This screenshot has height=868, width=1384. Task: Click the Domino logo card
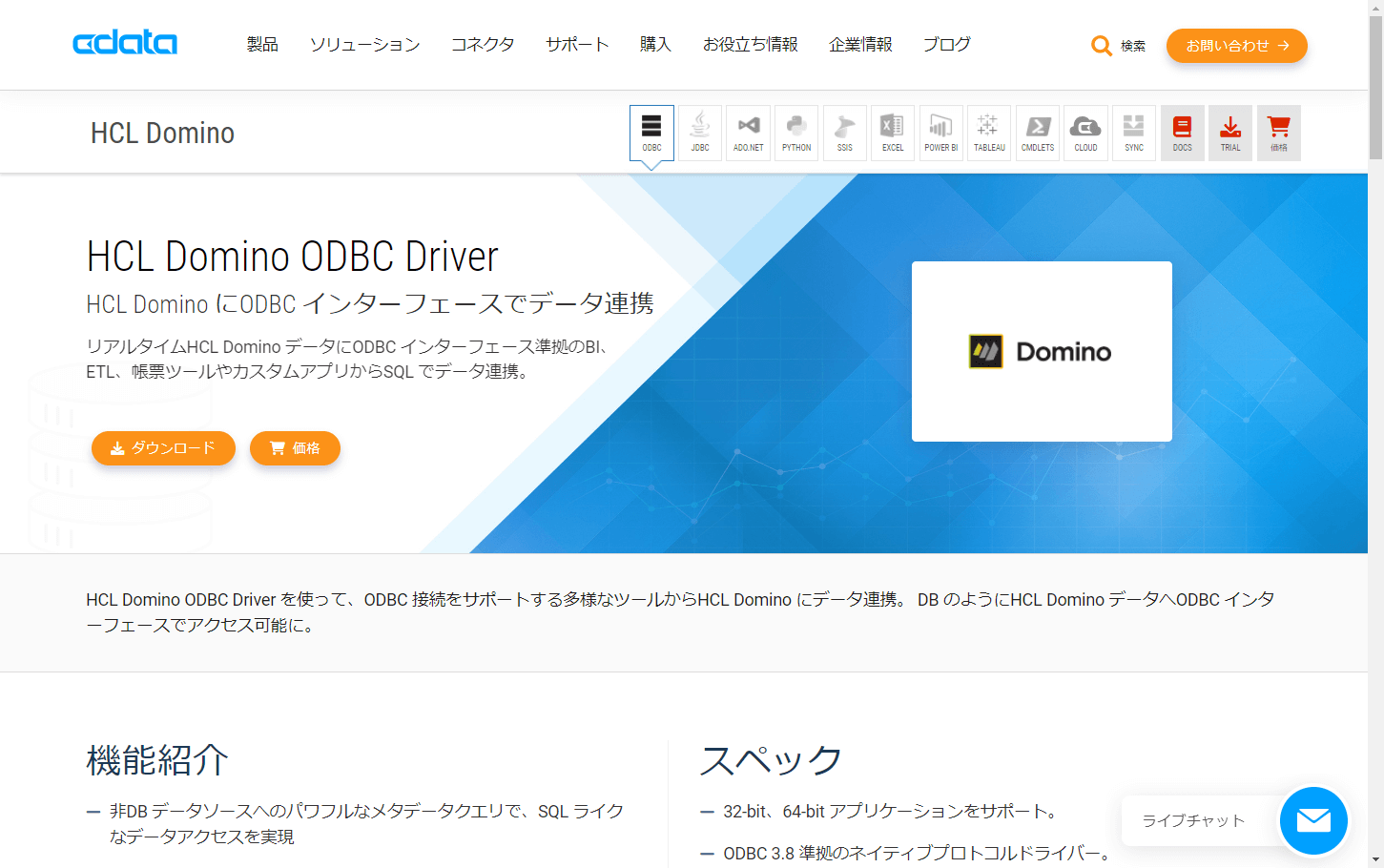pos(1042,351)
